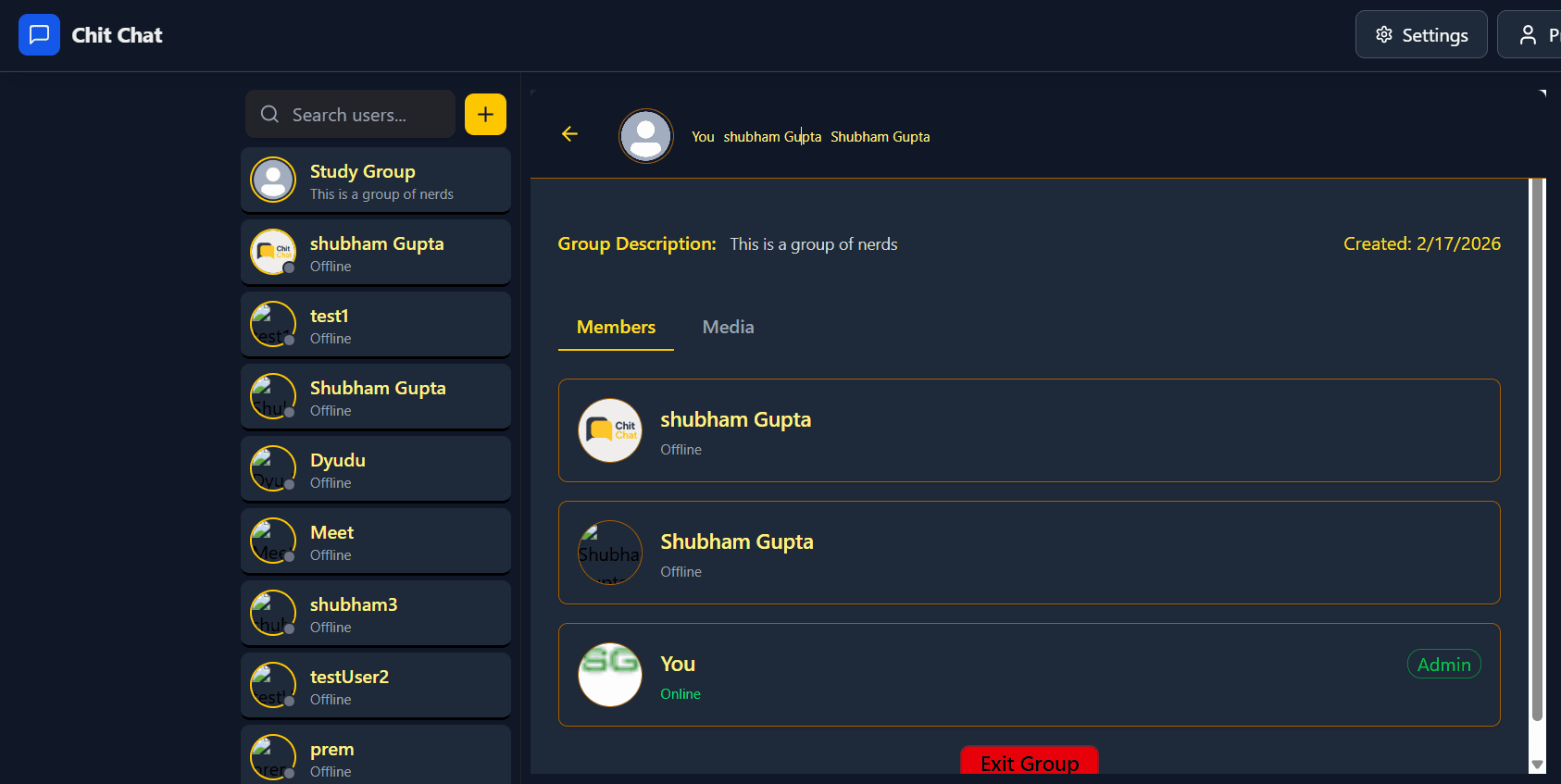Click the scrollbar down arrow in group panel

point(1537,765)
